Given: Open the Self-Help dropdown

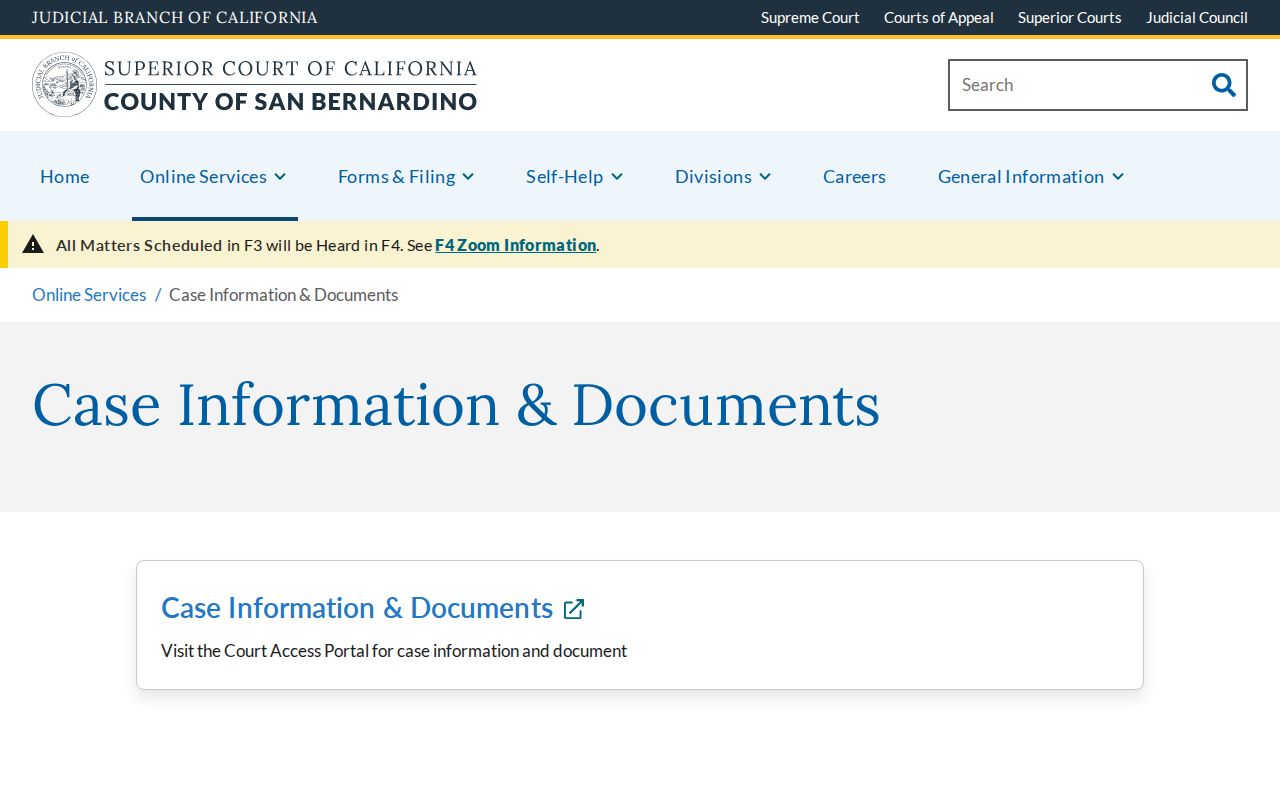Looking at the screenshot, I should coord(575,176).
